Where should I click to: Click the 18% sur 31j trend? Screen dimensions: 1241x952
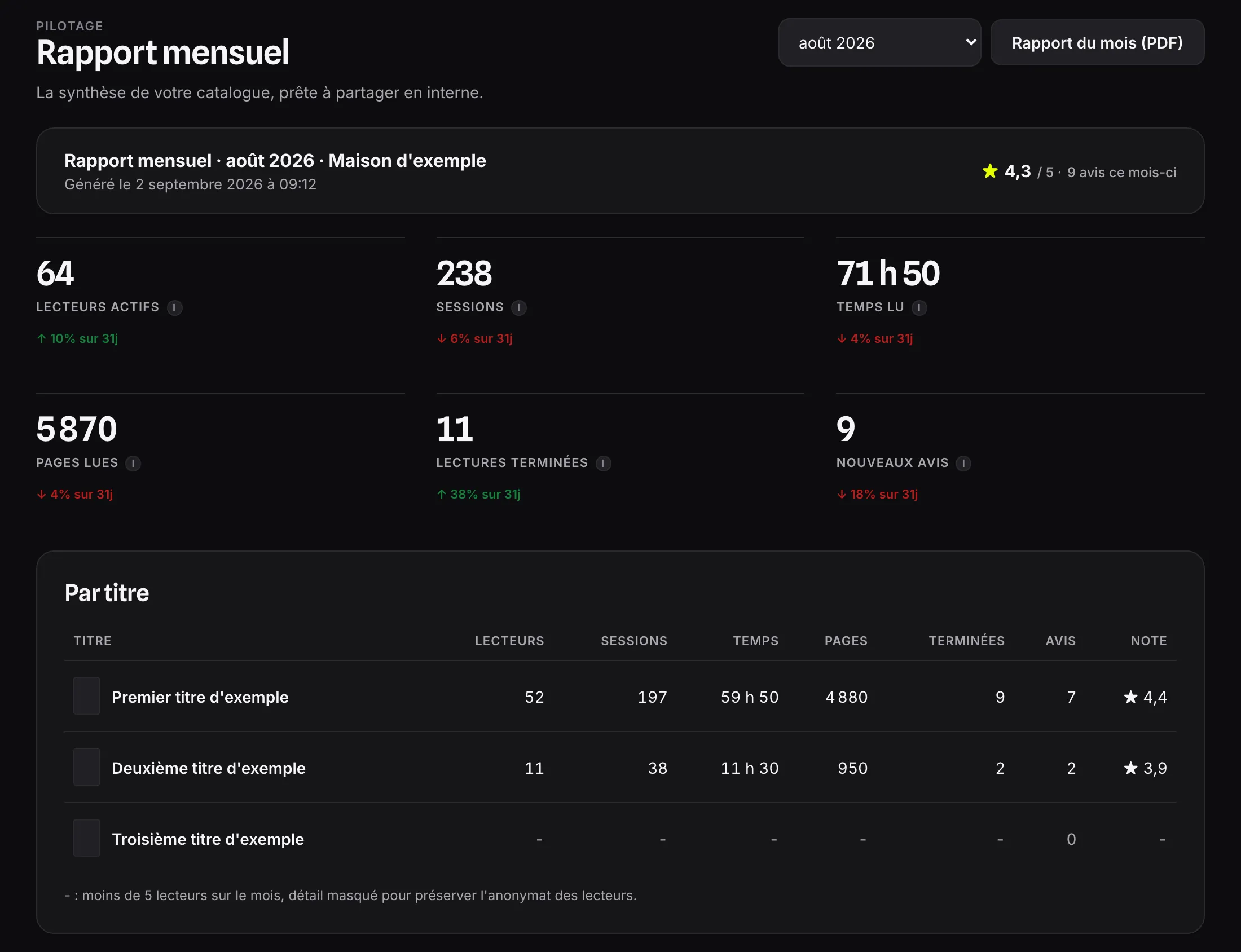tap(877, 495)
